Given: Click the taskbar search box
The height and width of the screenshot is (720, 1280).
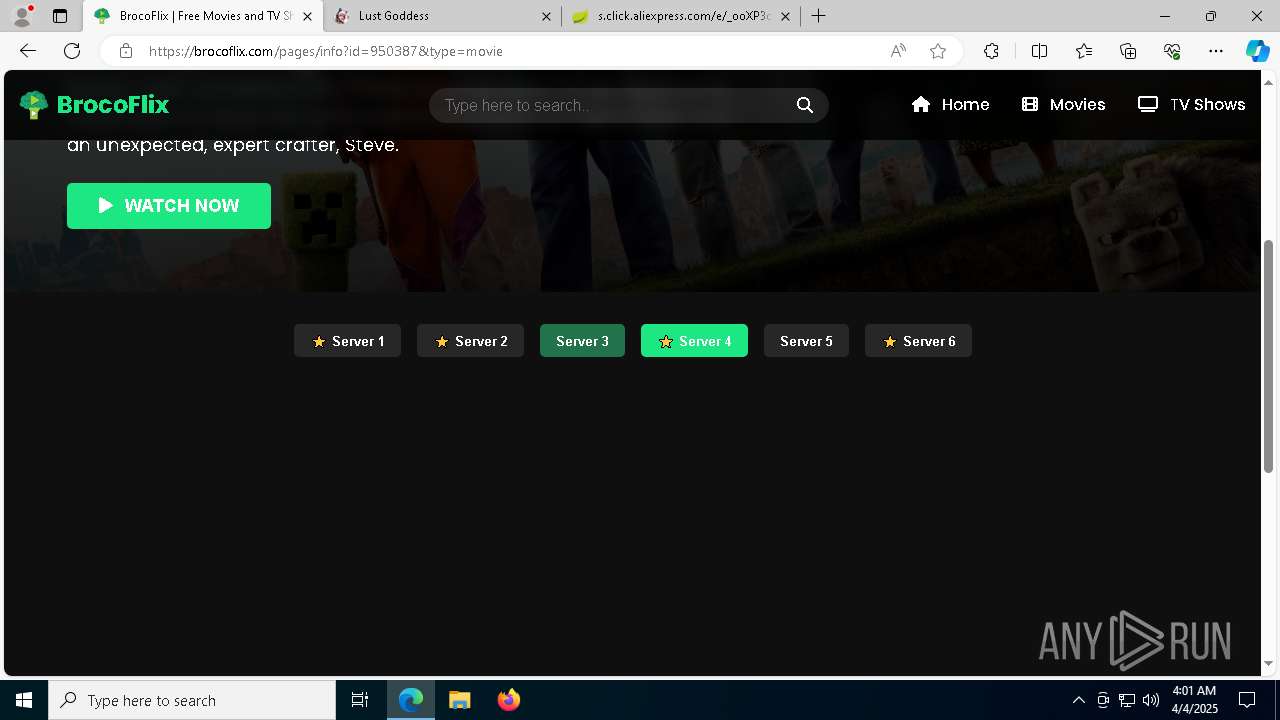Looking at the screenshot, I should (192, 700).
